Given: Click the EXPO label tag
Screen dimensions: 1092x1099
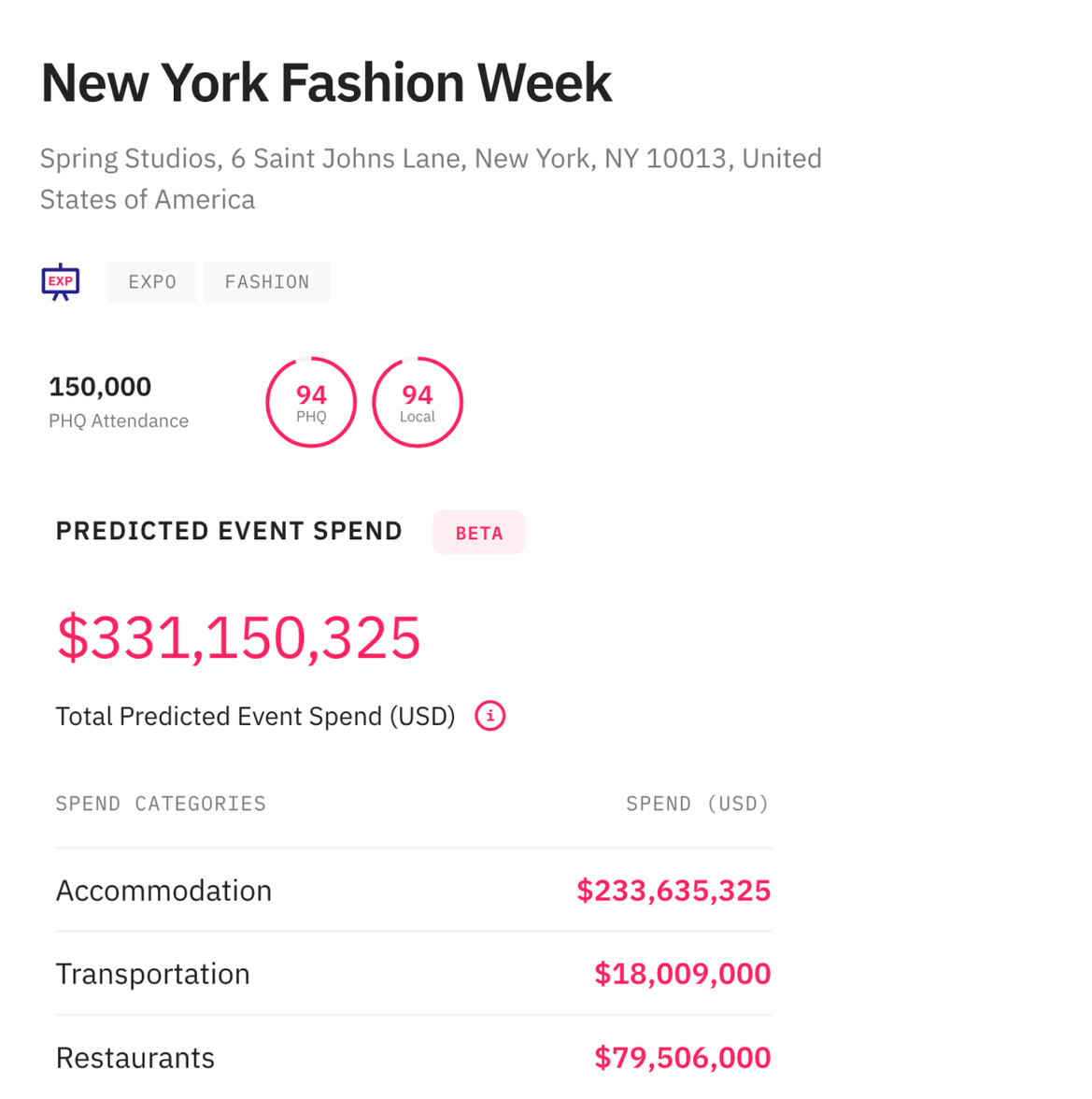Looking at the screenshot, I should pyautogui.click(x=152, y=281).
